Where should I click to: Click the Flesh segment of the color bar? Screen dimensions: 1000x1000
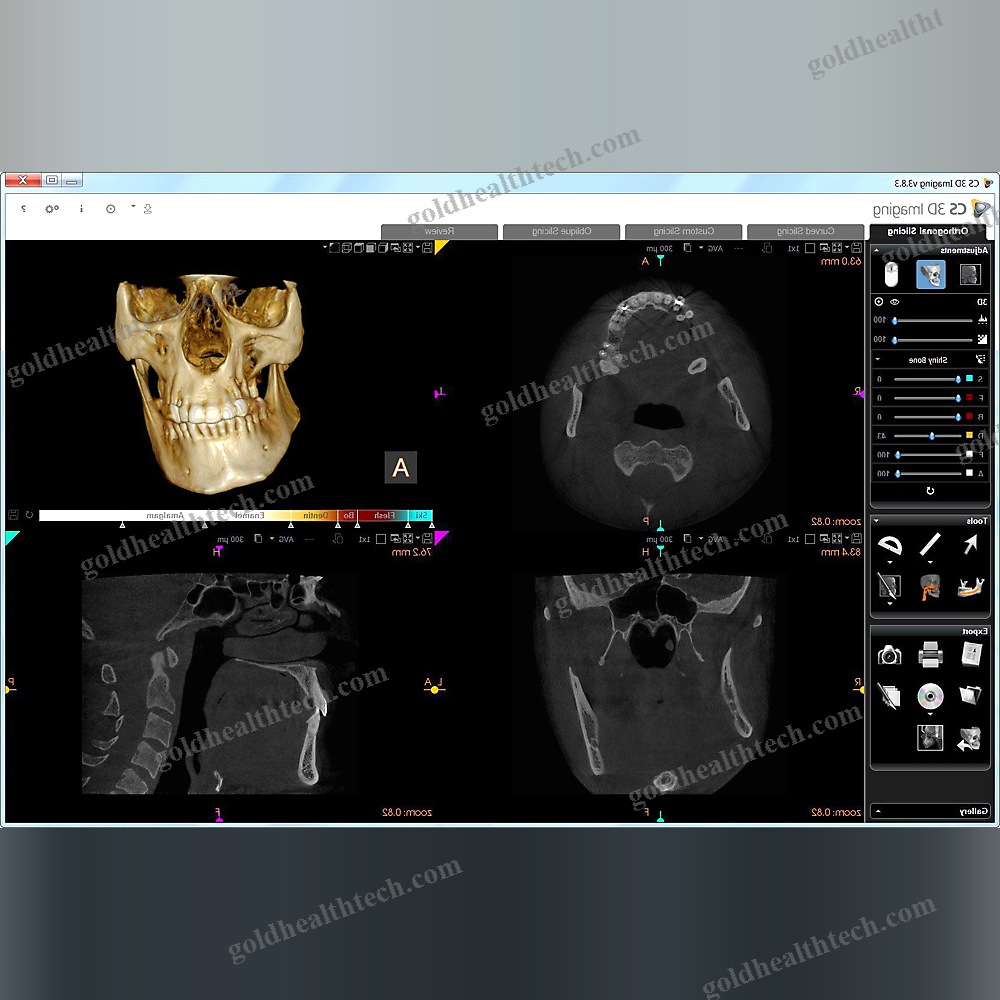(x=383, y=515)
